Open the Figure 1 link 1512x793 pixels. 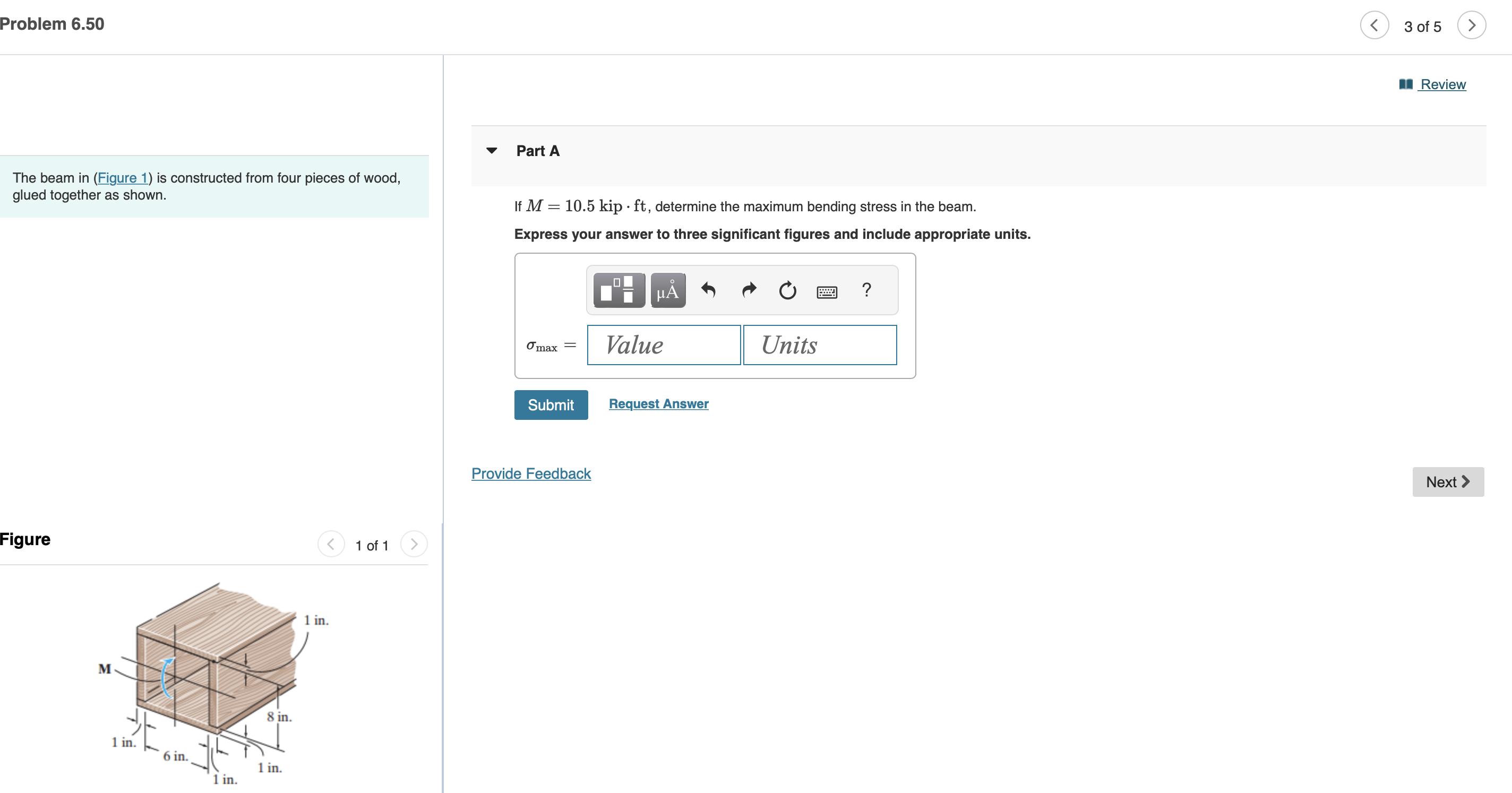tap(122, 178)
